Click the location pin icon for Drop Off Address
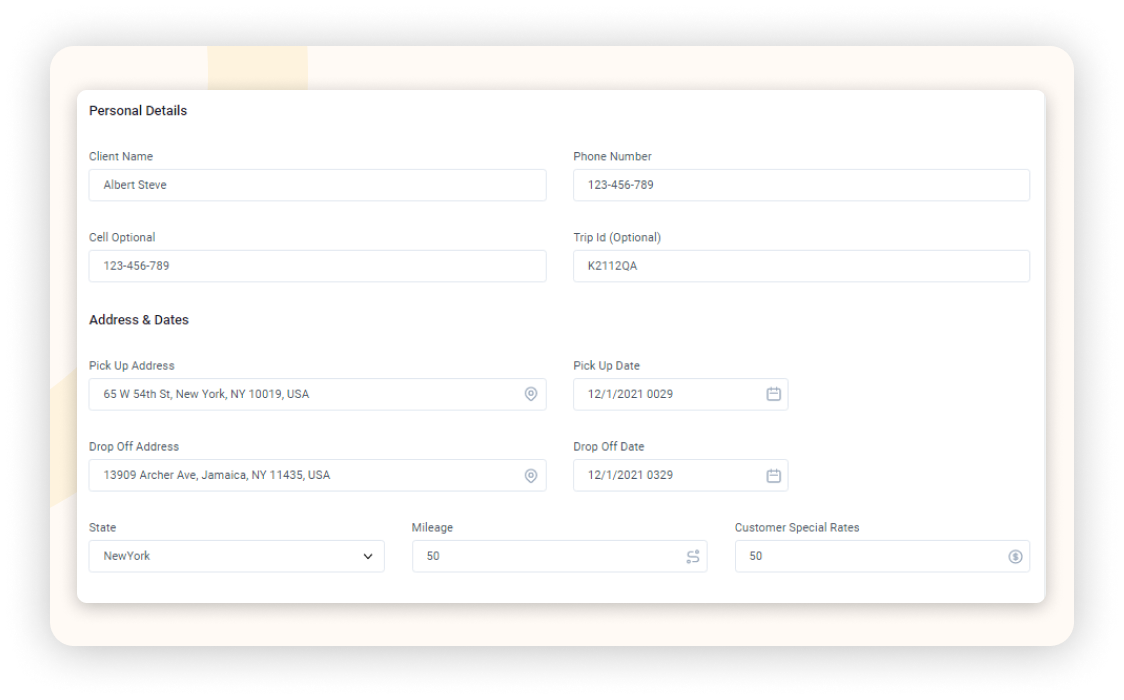Image resolution: width=1124 pixels, height=700 pixels. [531, 475]
